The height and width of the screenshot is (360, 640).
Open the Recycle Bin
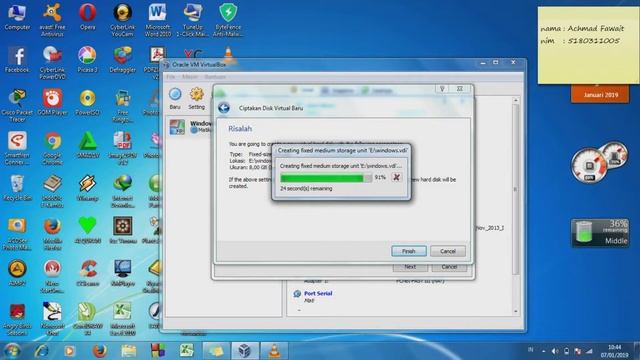click(17, 188)
